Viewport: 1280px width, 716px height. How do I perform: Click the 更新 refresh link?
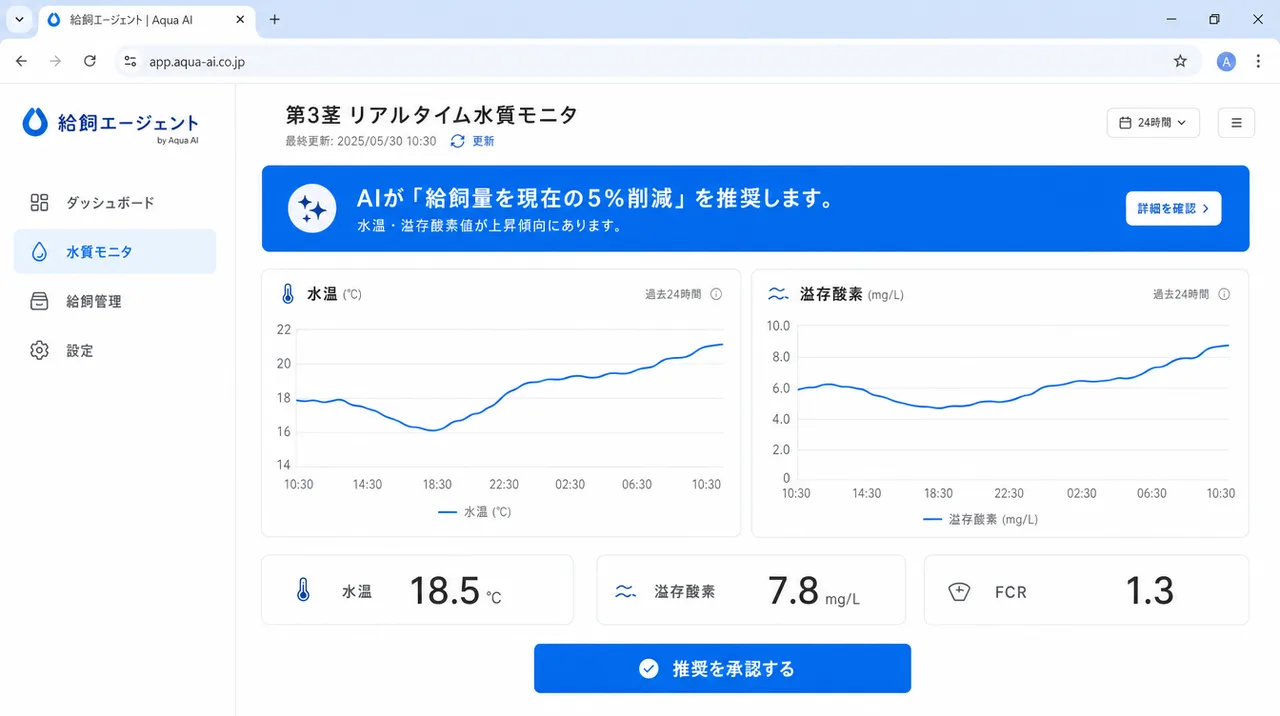(x=483, y=141)
